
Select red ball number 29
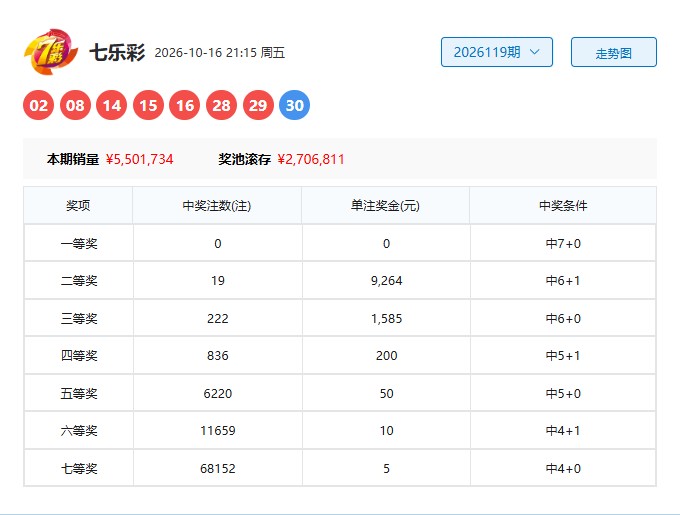click(x=258, y=105)
